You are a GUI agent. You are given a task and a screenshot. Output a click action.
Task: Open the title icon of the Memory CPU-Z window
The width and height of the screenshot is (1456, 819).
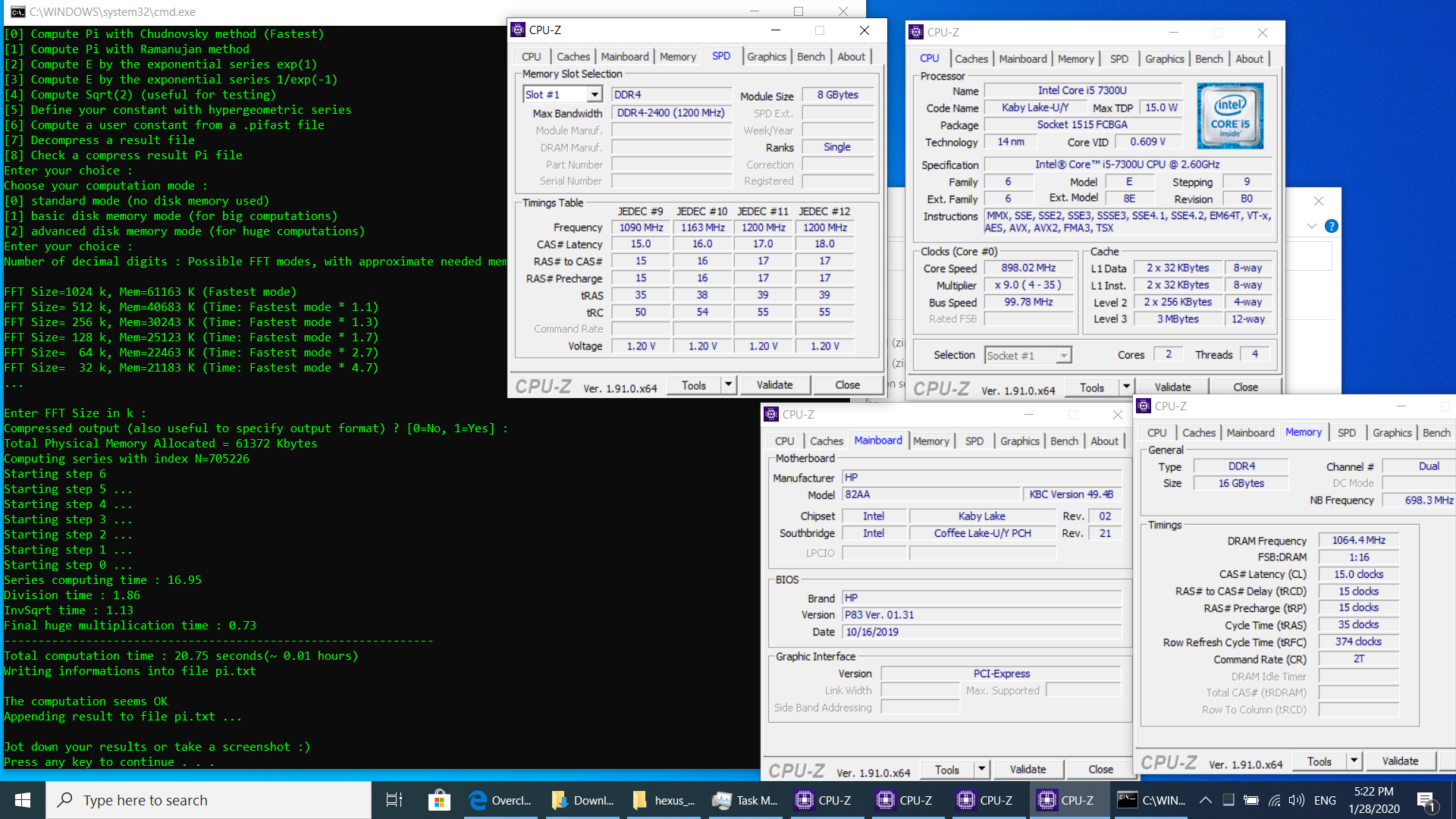click(x=1144, y=406)
